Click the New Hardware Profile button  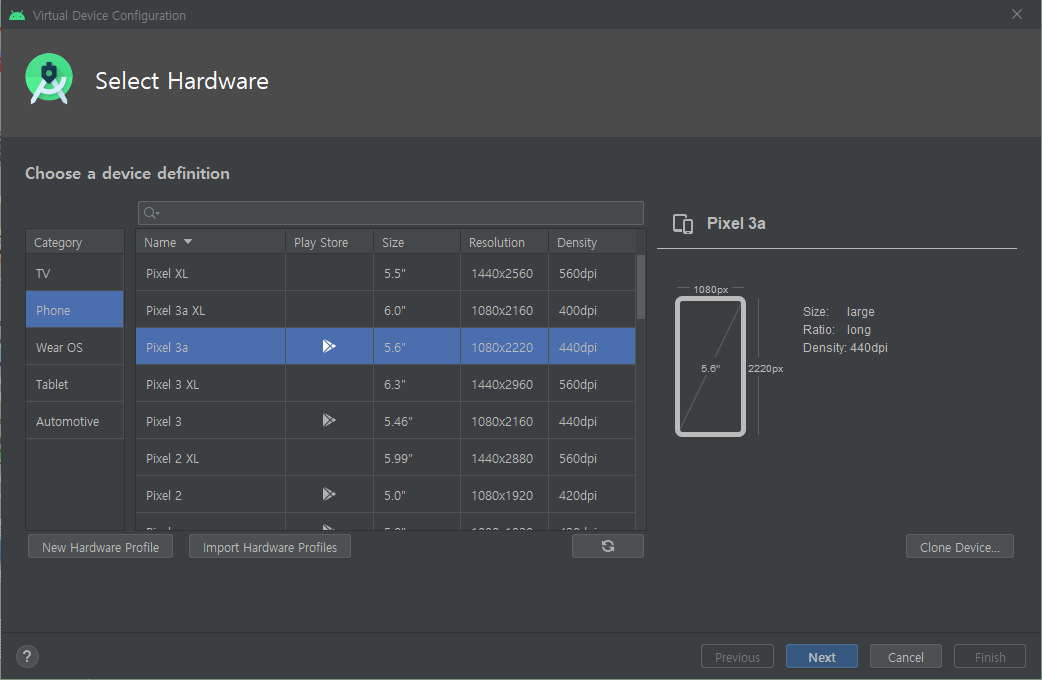click(100, 547)
